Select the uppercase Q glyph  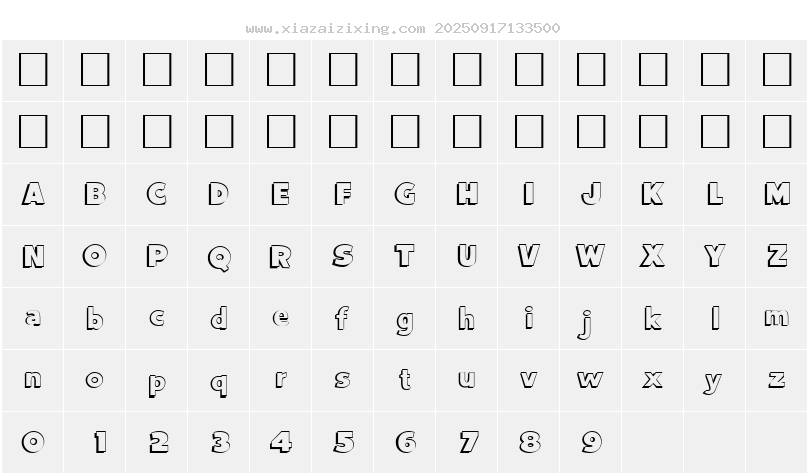coord(219,257)
